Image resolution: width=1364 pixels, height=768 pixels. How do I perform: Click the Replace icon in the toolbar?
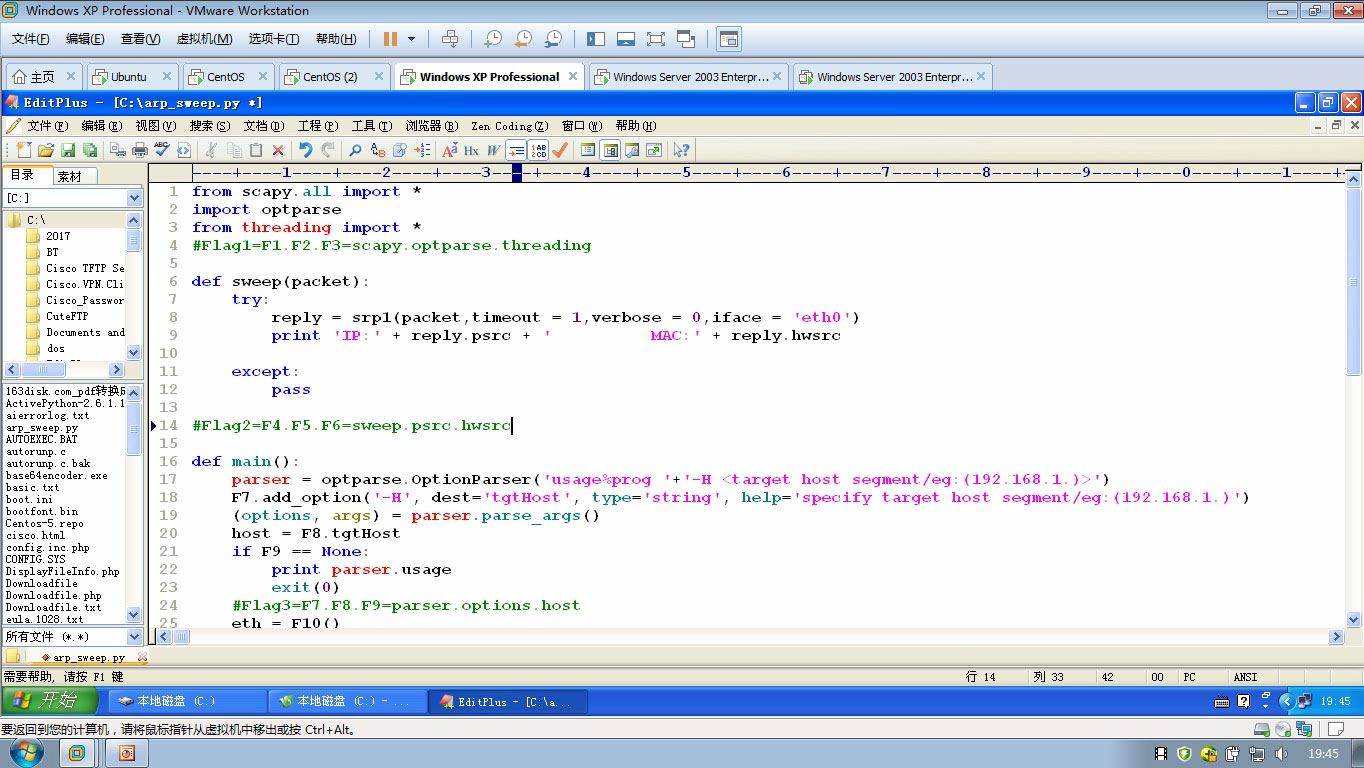[378, 150]
